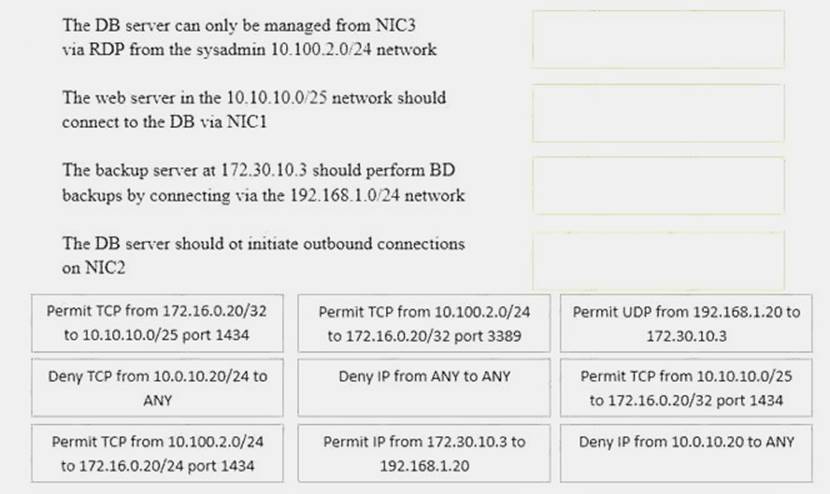Click the empty drop box beside the RDP management requirement
Image resolution: width=830 pixels, height=494 pixels.
point(658,39)
